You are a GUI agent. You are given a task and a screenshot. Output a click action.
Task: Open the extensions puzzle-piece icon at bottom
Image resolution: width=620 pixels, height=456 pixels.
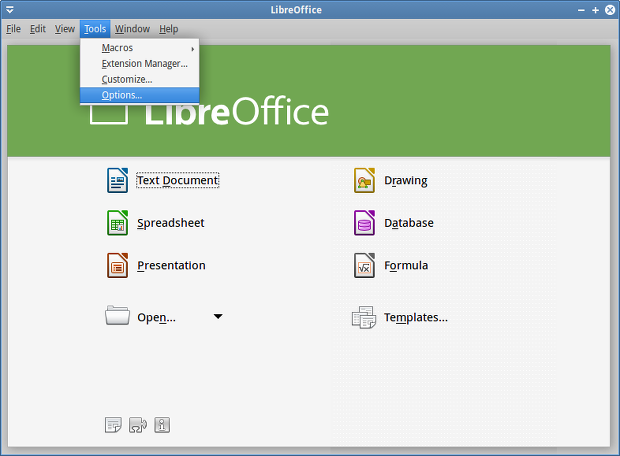click(138, 425)
